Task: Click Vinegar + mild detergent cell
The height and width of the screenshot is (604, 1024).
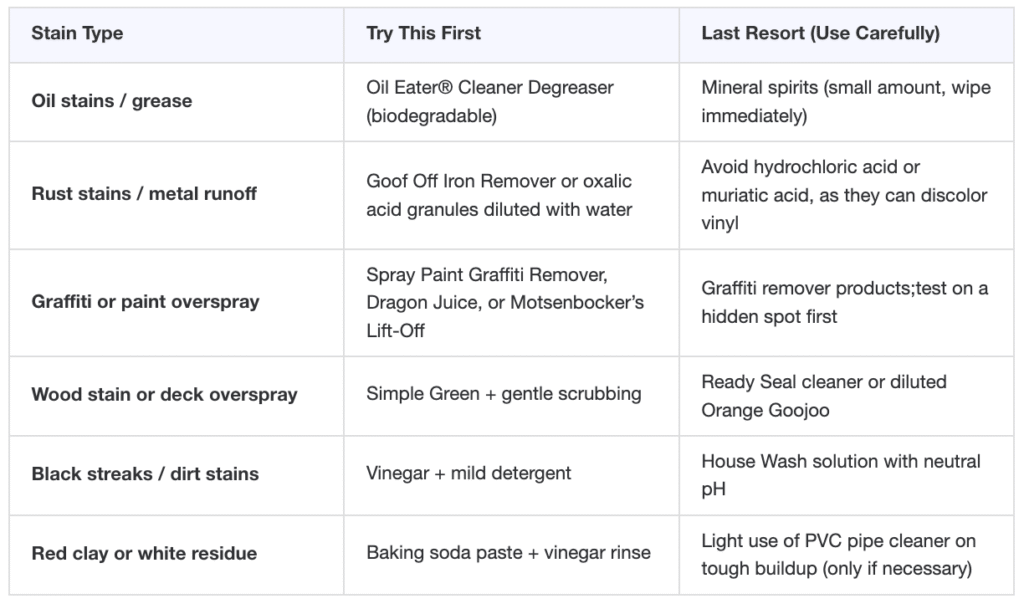Action: pyautogui.click(x=468, y=474)
